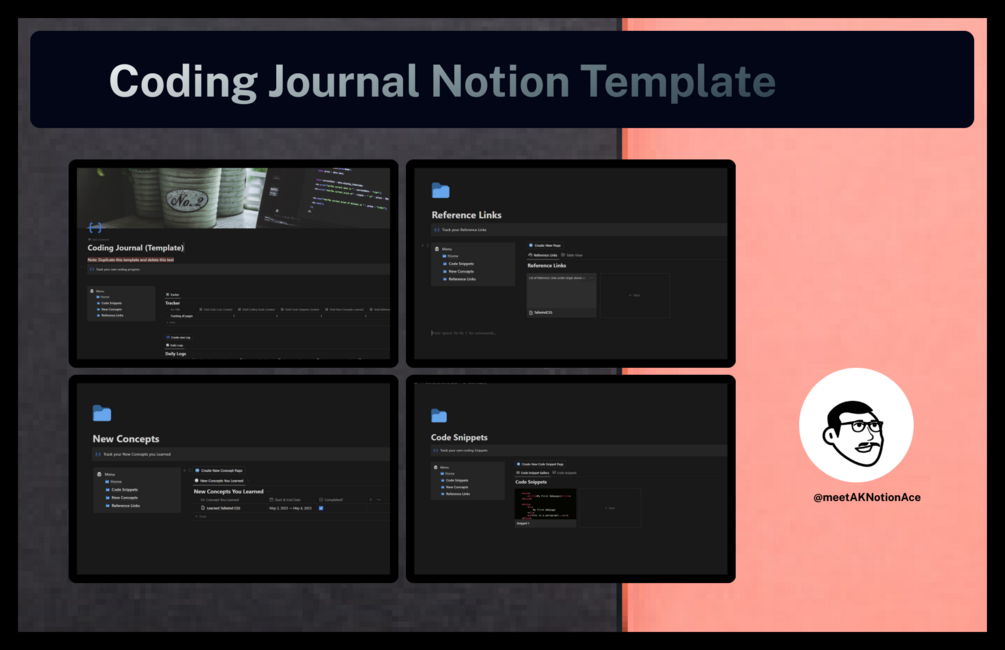
Task: Open New Concepts in the Code Snippets page menu
Action: click(455, 487)
